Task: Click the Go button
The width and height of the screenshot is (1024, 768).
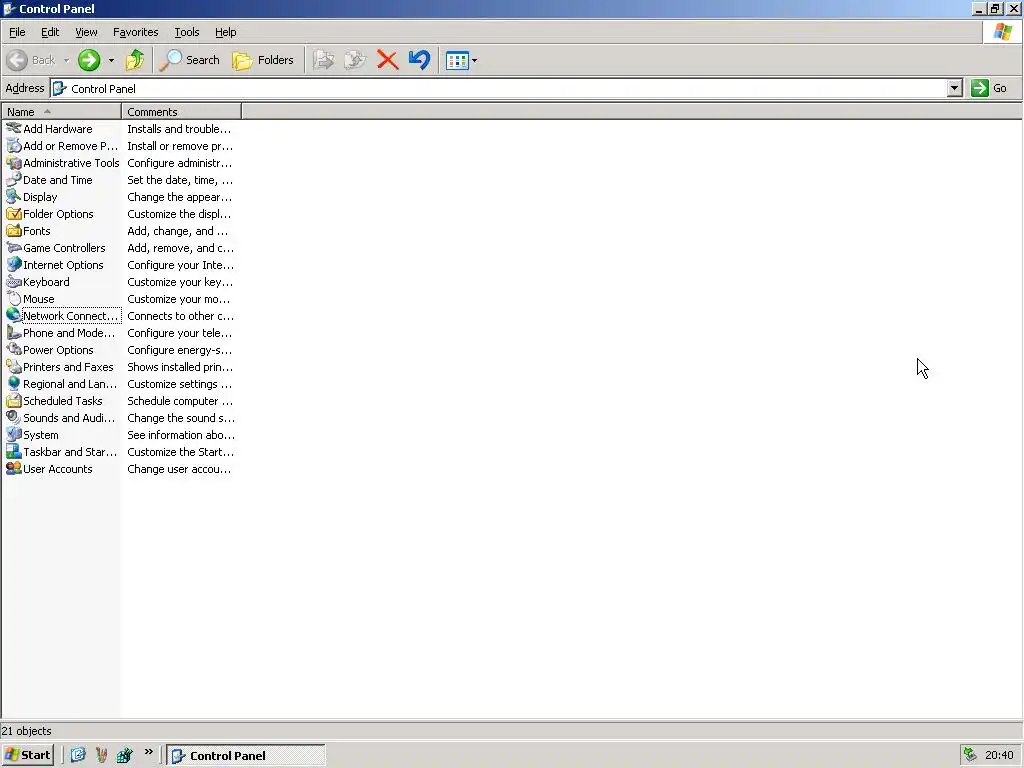Action: pyautogui.click(x=989, y=88)
